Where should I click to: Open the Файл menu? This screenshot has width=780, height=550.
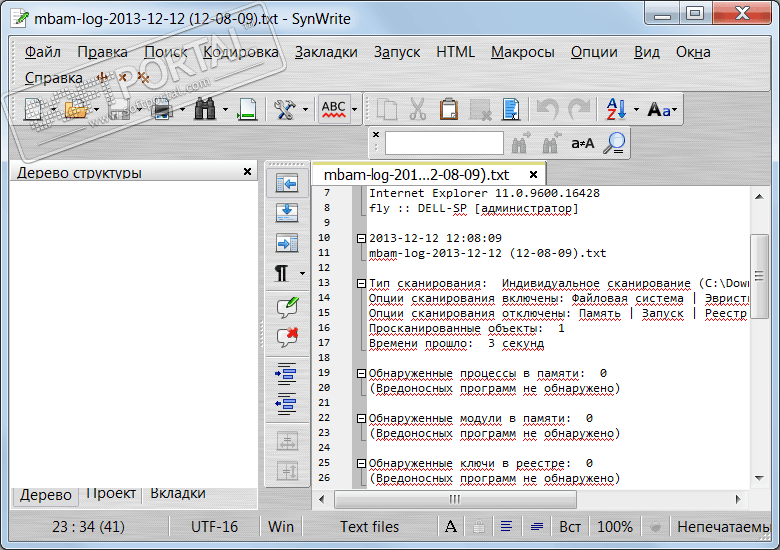pos(43,52)
